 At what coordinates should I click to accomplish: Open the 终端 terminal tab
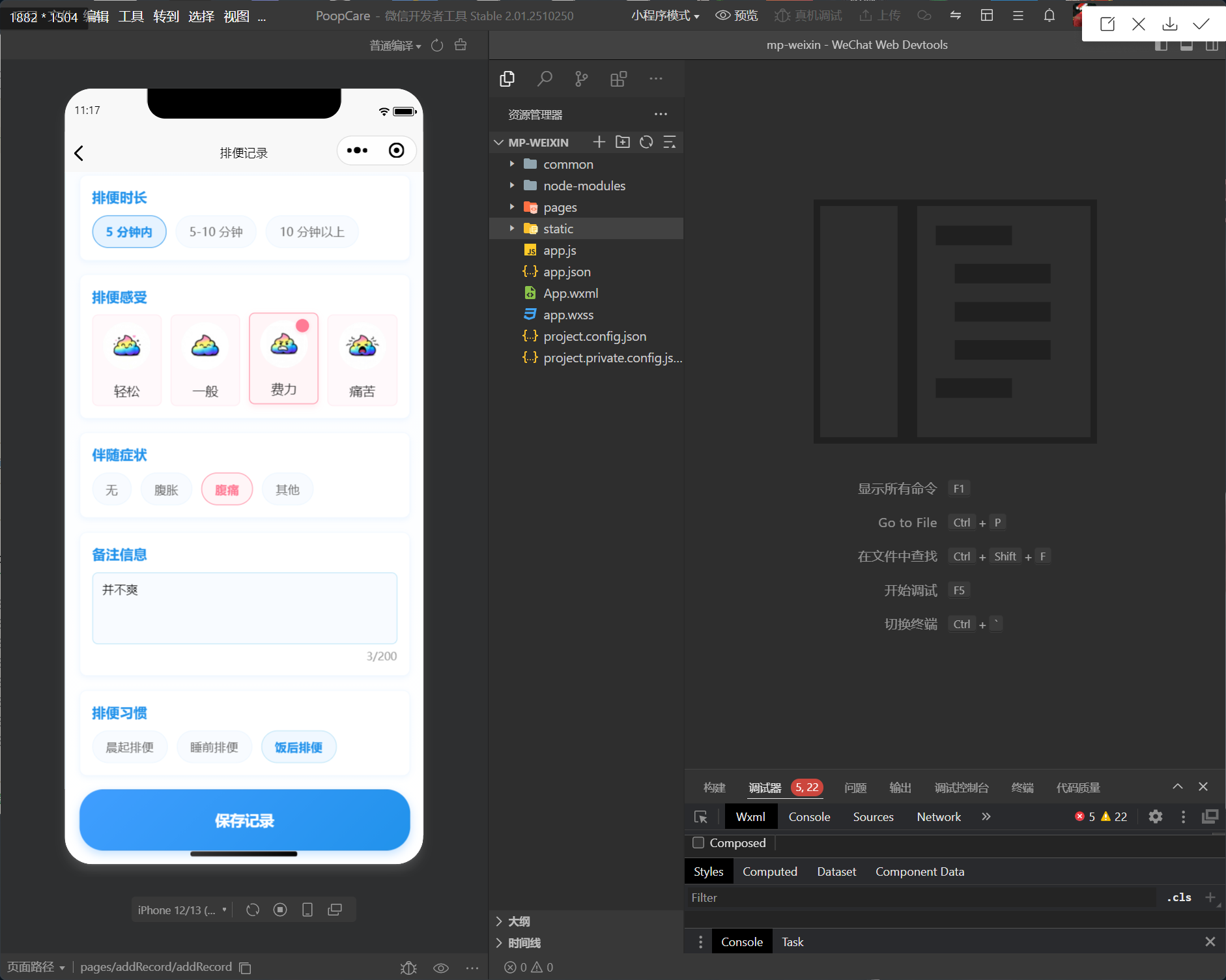click(x=1022, y=788)
